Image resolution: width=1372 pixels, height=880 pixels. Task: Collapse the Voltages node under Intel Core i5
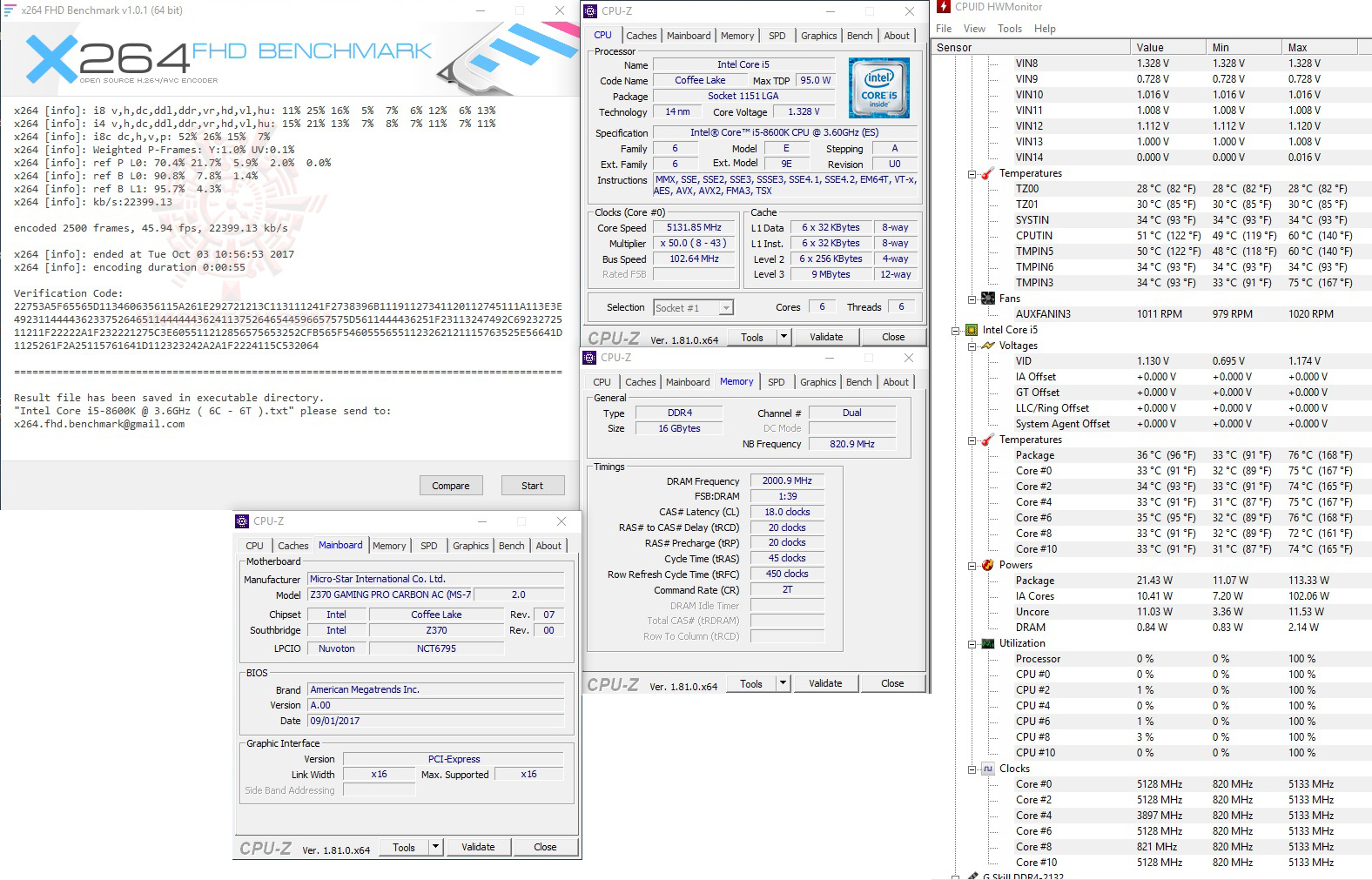click(x=972, y=346)
